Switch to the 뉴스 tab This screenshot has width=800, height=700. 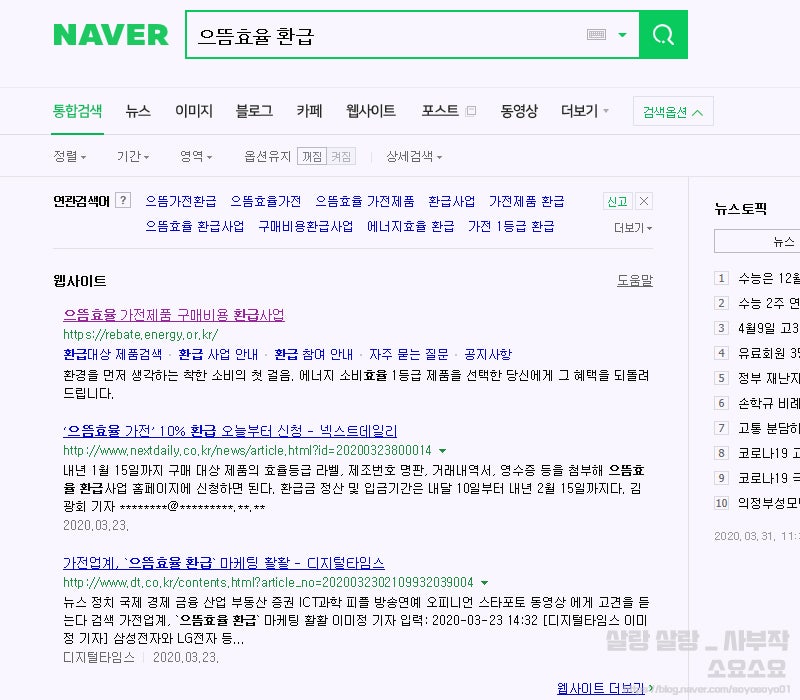tap(138, 111)
